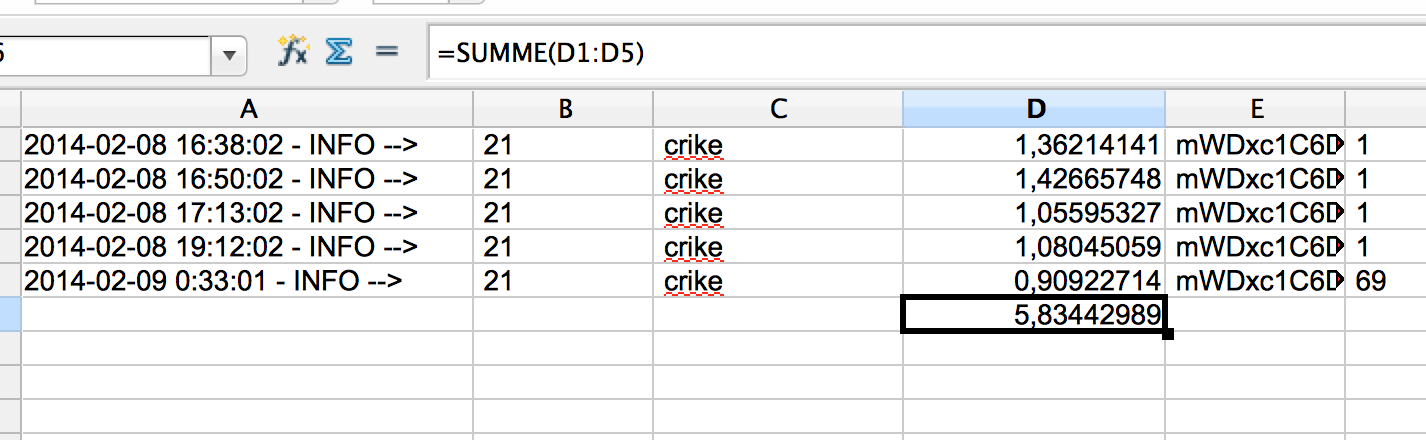Expand the Name Box dropdown arrow

click(x=229, y=55)
